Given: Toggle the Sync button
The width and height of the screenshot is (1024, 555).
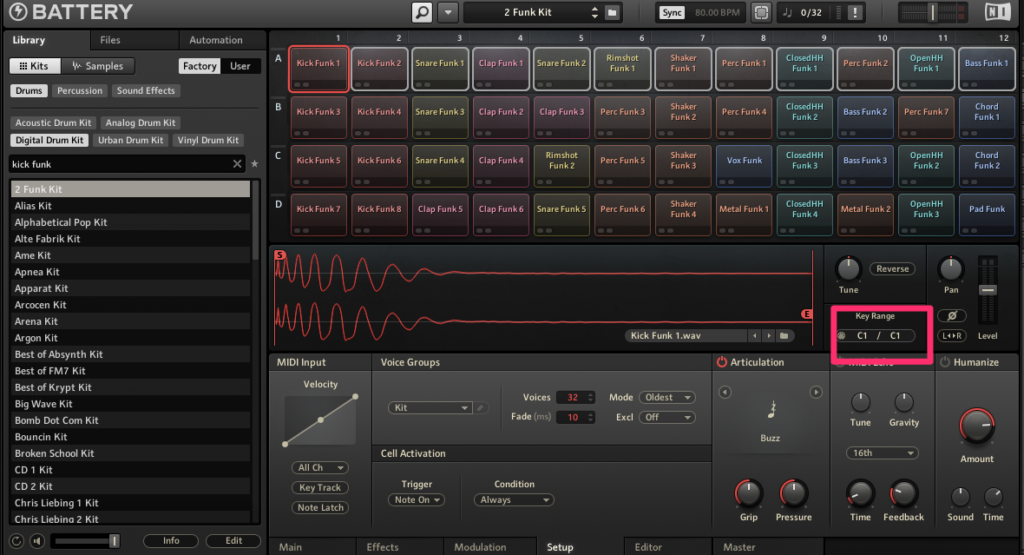Looking at the screenshot, I should pyautogui.click(x=671, y=13).
